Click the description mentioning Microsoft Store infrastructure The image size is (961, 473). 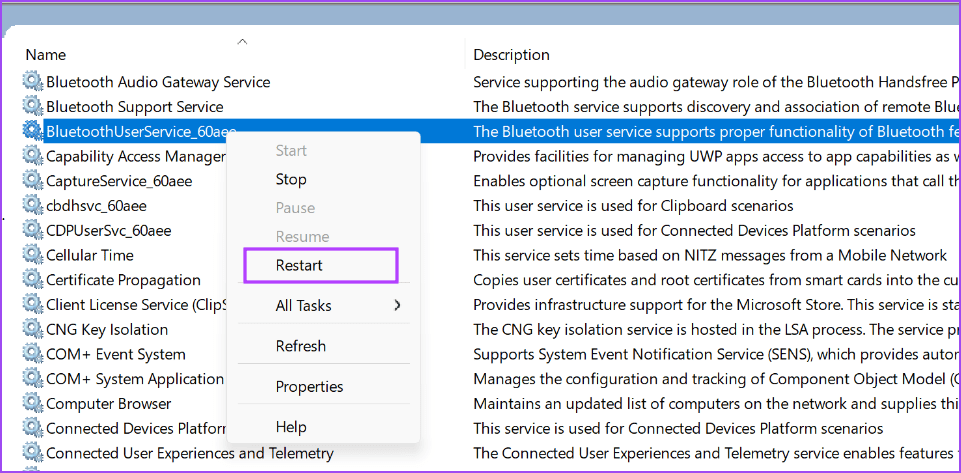(717, 305)
